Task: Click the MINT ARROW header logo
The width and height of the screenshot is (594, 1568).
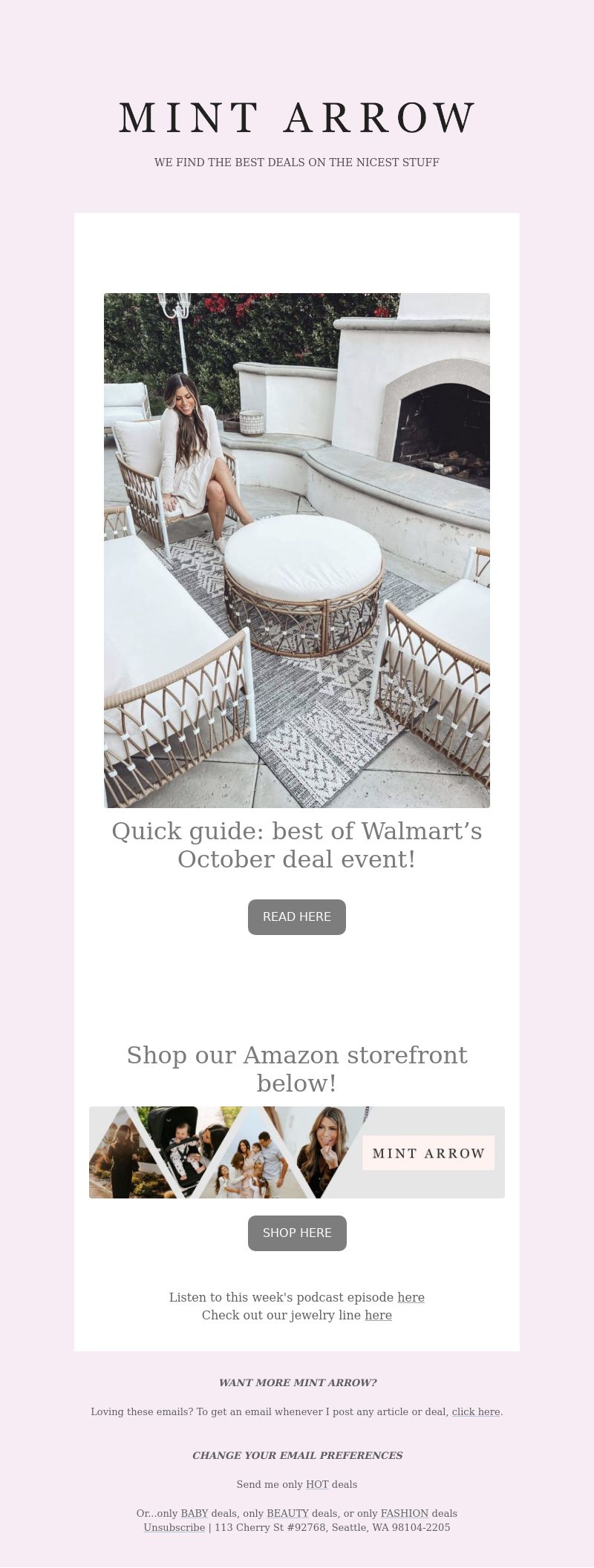Action: (297, 118)
